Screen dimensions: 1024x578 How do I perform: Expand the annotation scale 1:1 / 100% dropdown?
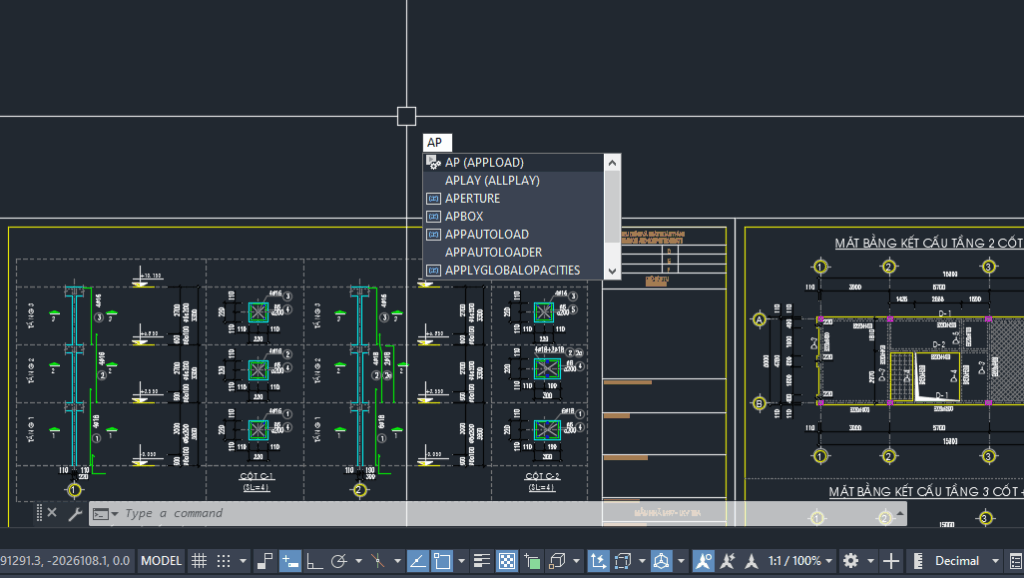pos(801,561)
